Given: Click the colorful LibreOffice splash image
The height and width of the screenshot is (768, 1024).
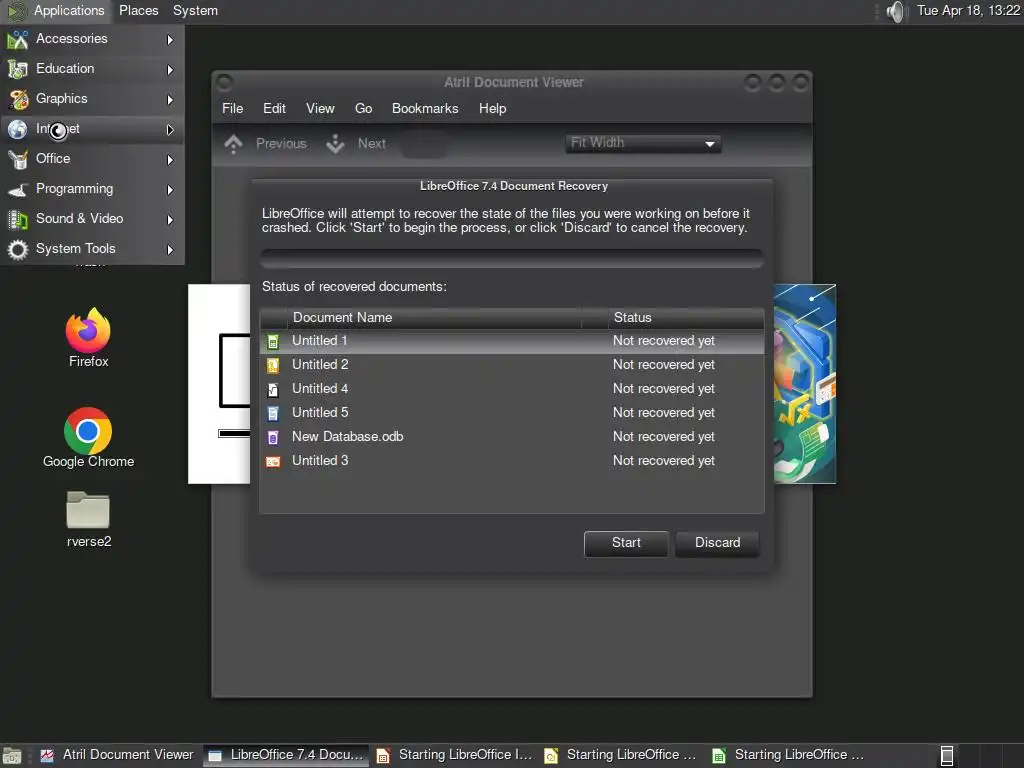Looking at the screenshot, I should point(805,384).
